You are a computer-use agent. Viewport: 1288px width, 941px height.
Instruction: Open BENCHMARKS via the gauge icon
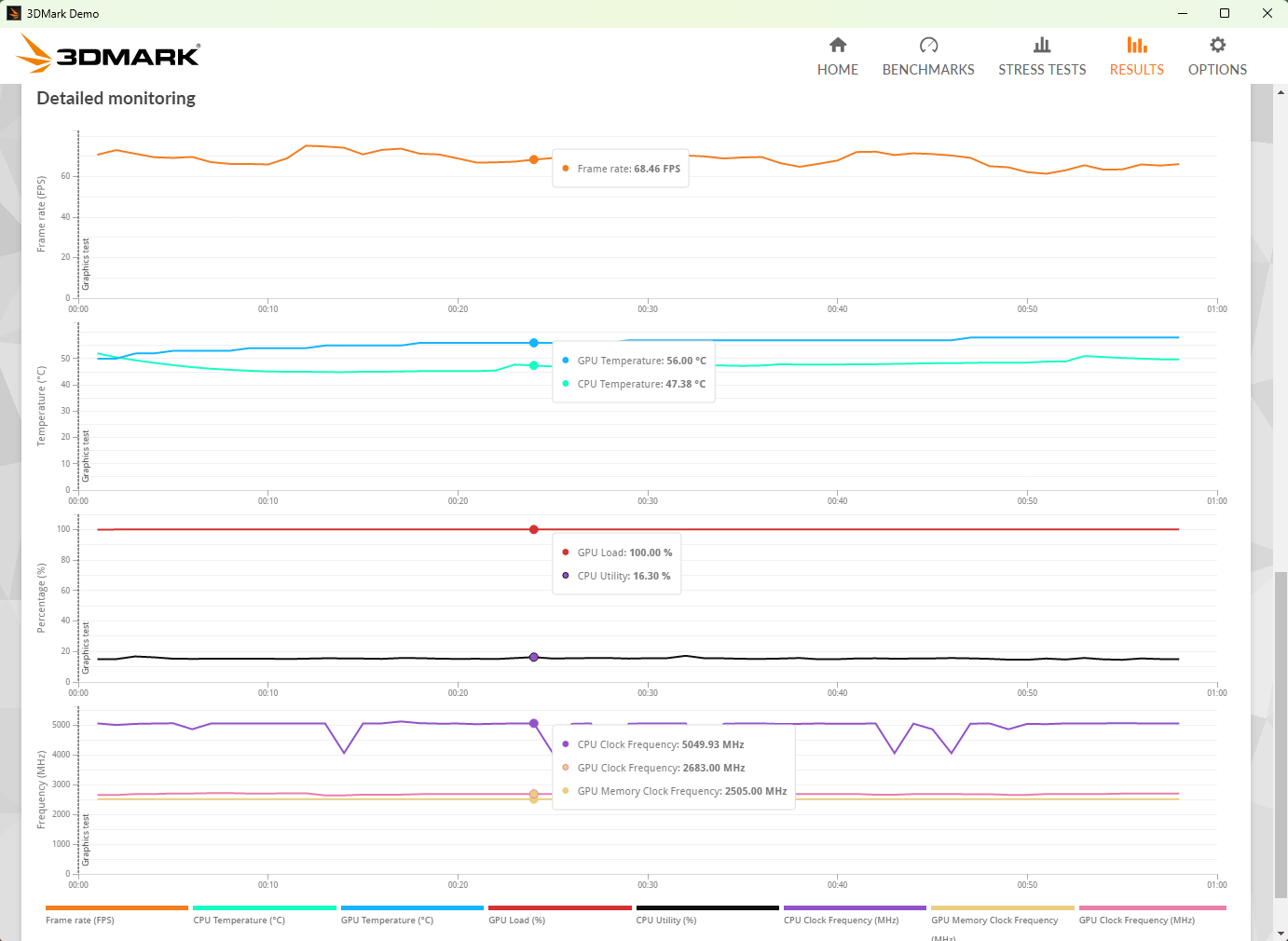[928, 45]
